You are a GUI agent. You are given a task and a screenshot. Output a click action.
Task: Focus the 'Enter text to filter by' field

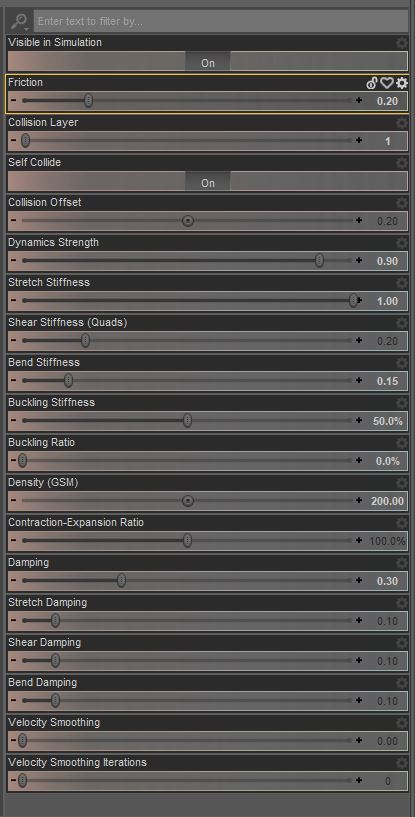[221, 21]
